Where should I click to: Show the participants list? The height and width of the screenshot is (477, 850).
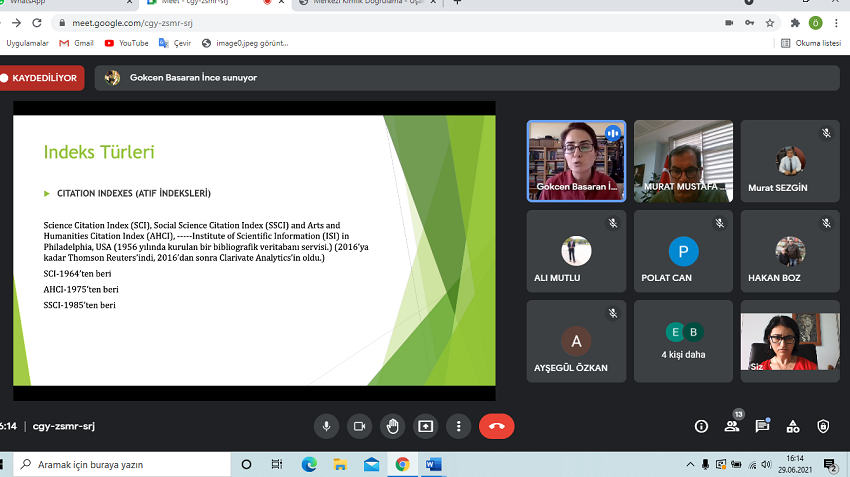tap(732, 426)
